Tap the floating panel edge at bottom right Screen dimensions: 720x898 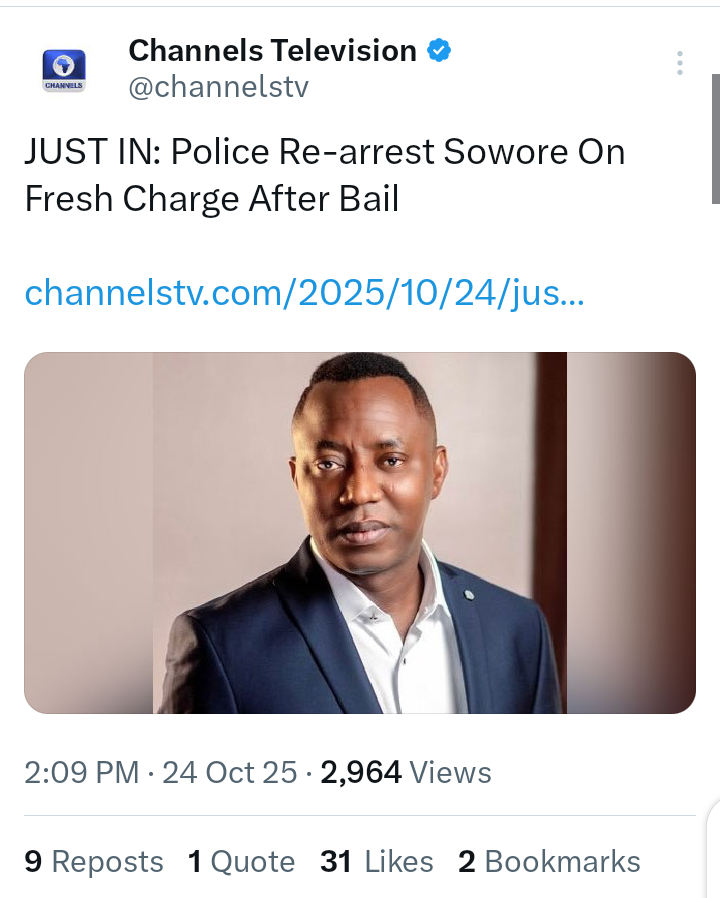(x=712, y=850)
